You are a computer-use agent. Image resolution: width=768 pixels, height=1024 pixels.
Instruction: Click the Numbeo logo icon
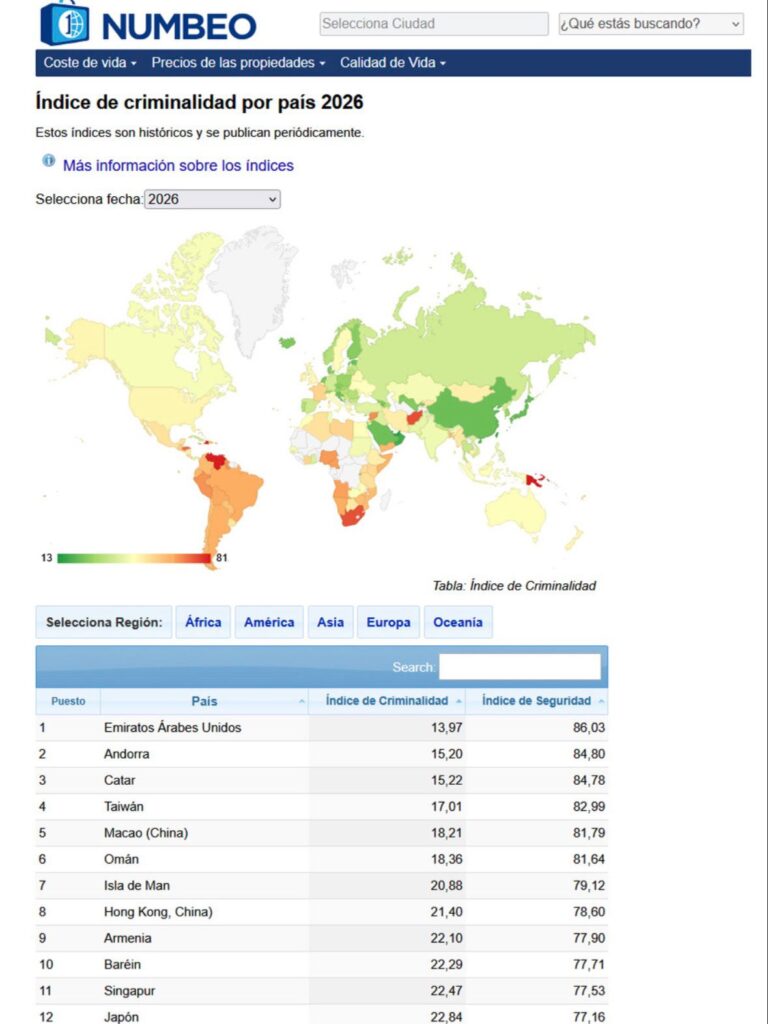(x=64, y=23)
